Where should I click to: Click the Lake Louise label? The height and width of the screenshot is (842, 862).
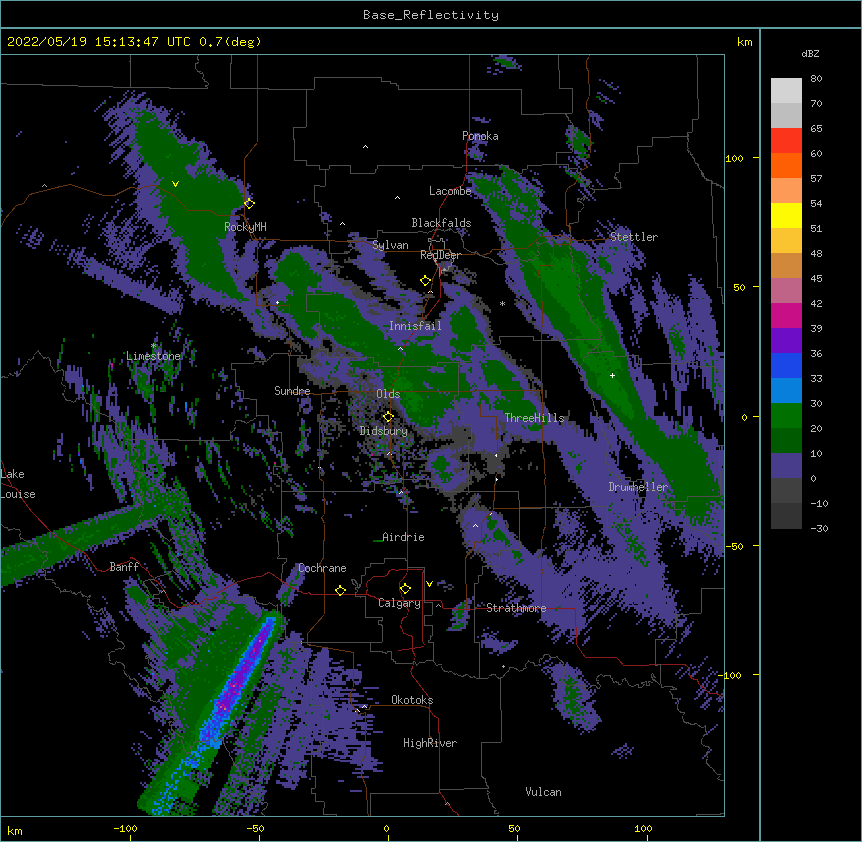click(17, 484)
